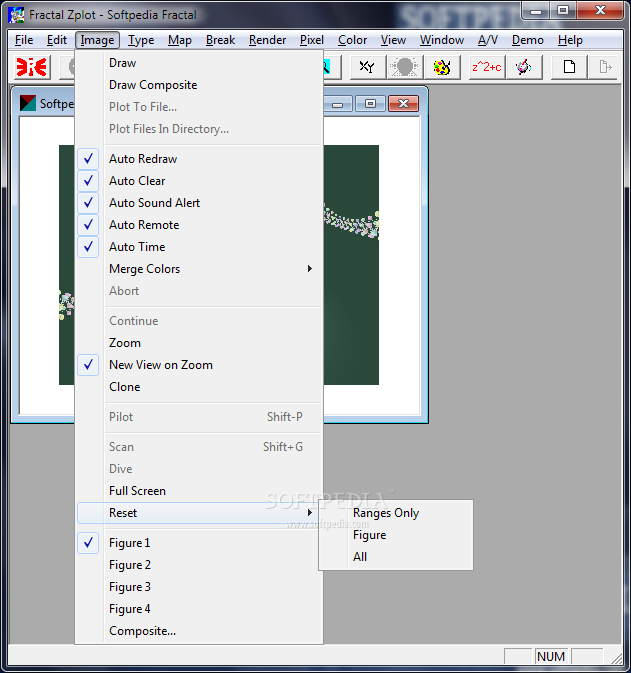
Task: Maximize the Softpedia fractal child window
Action: (370, 104)
